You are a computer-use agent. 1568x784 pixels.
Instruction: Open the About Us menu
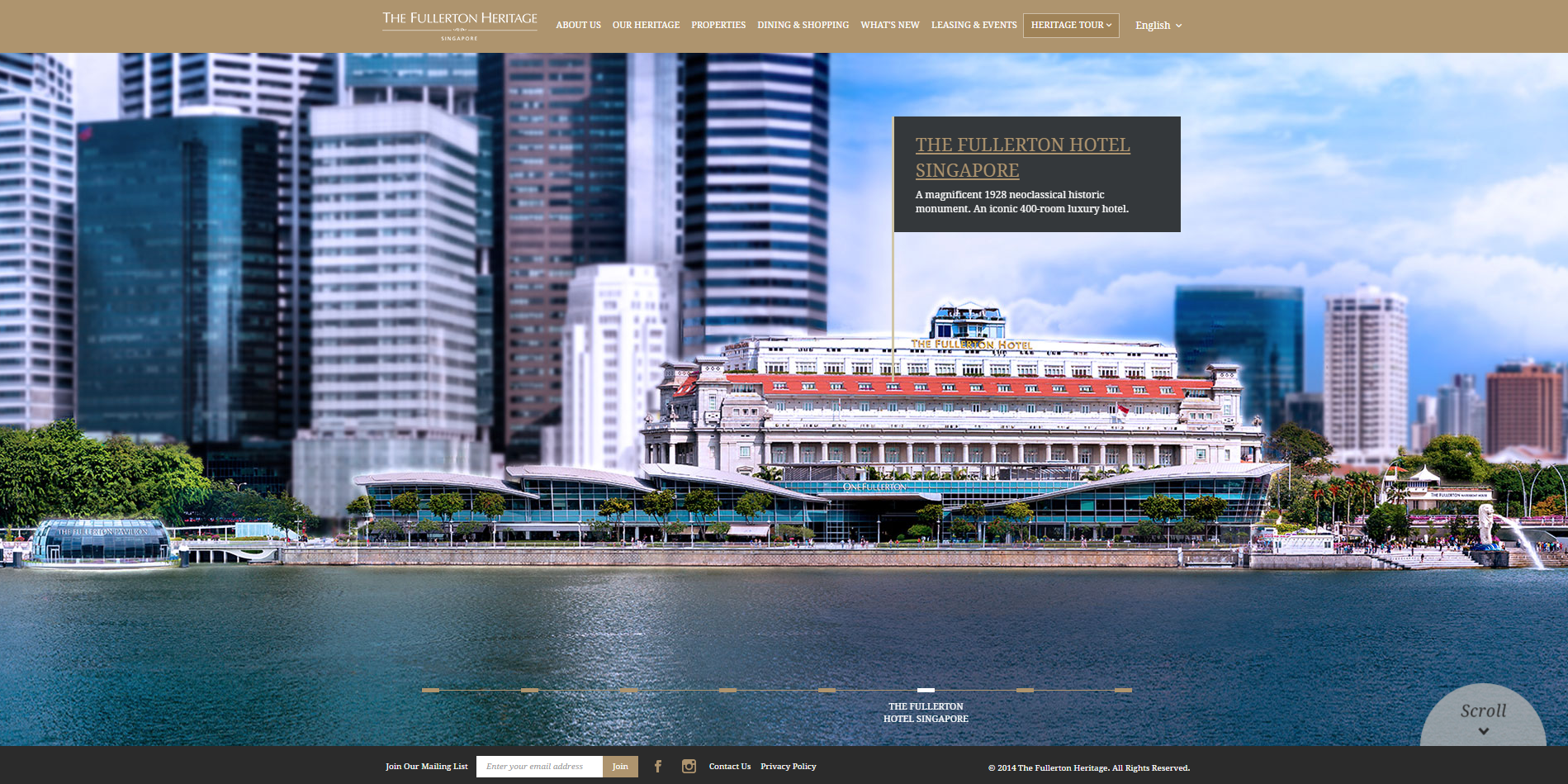point(578,26)
